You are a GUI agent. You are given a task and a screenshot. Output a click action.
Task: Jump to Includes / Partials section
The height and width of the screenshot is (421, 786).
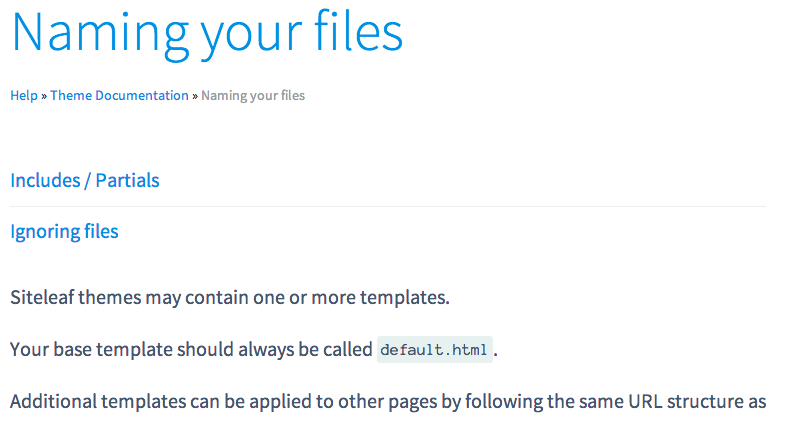(85, 180)
